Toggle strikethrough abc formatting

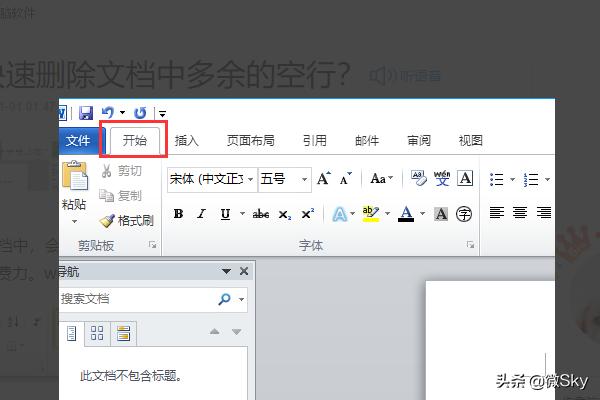coord(261,214)
